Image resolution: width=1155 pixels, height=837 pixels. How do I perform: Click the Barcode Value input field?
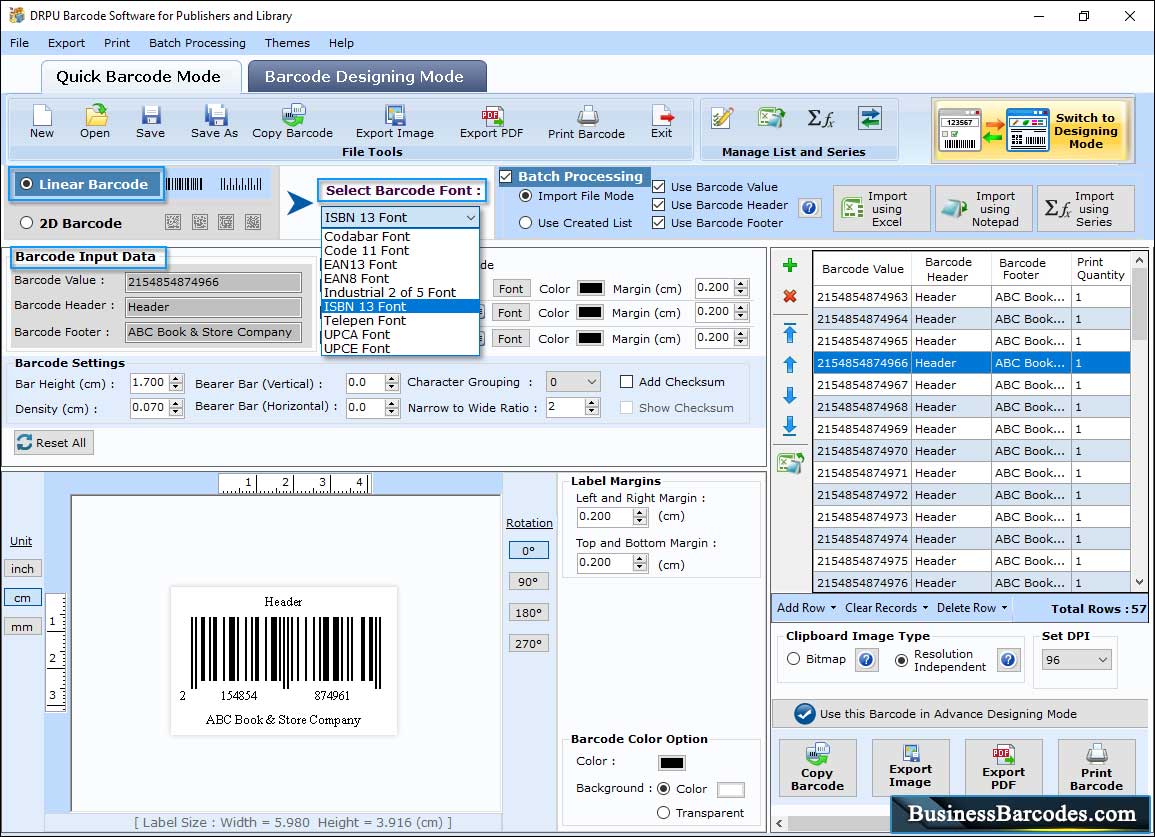(x=213, y=282)
